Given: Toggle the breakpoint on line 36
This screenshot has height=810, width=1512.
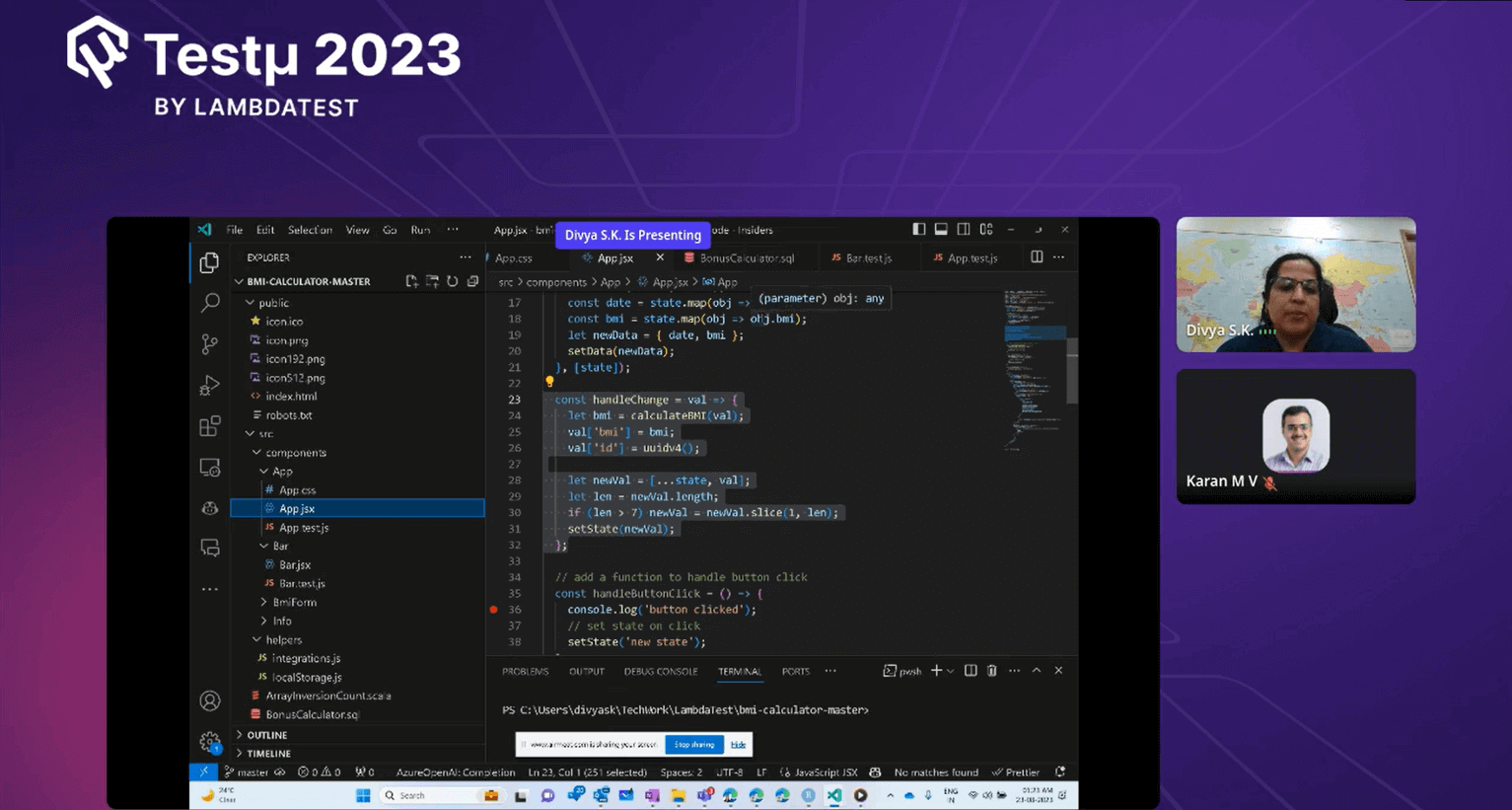Looking at the screenshot, I should (x=493, y=610).
